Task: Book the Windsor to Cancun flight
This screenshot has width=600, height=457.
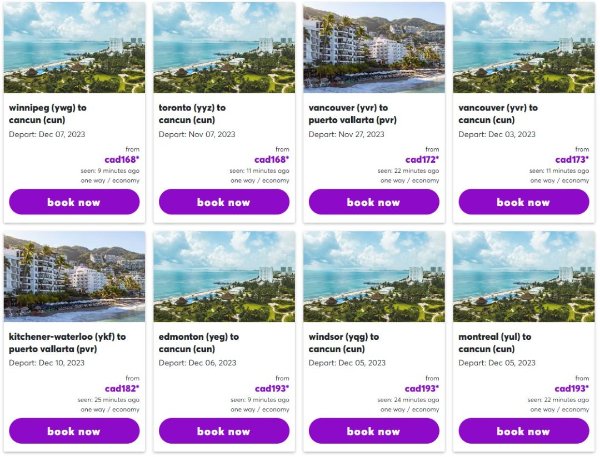Action: pos(373,431)
